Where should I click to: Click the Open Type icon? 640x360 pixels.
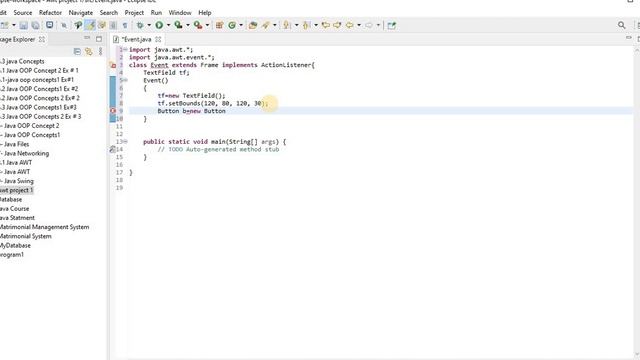(x=253, y=25)
